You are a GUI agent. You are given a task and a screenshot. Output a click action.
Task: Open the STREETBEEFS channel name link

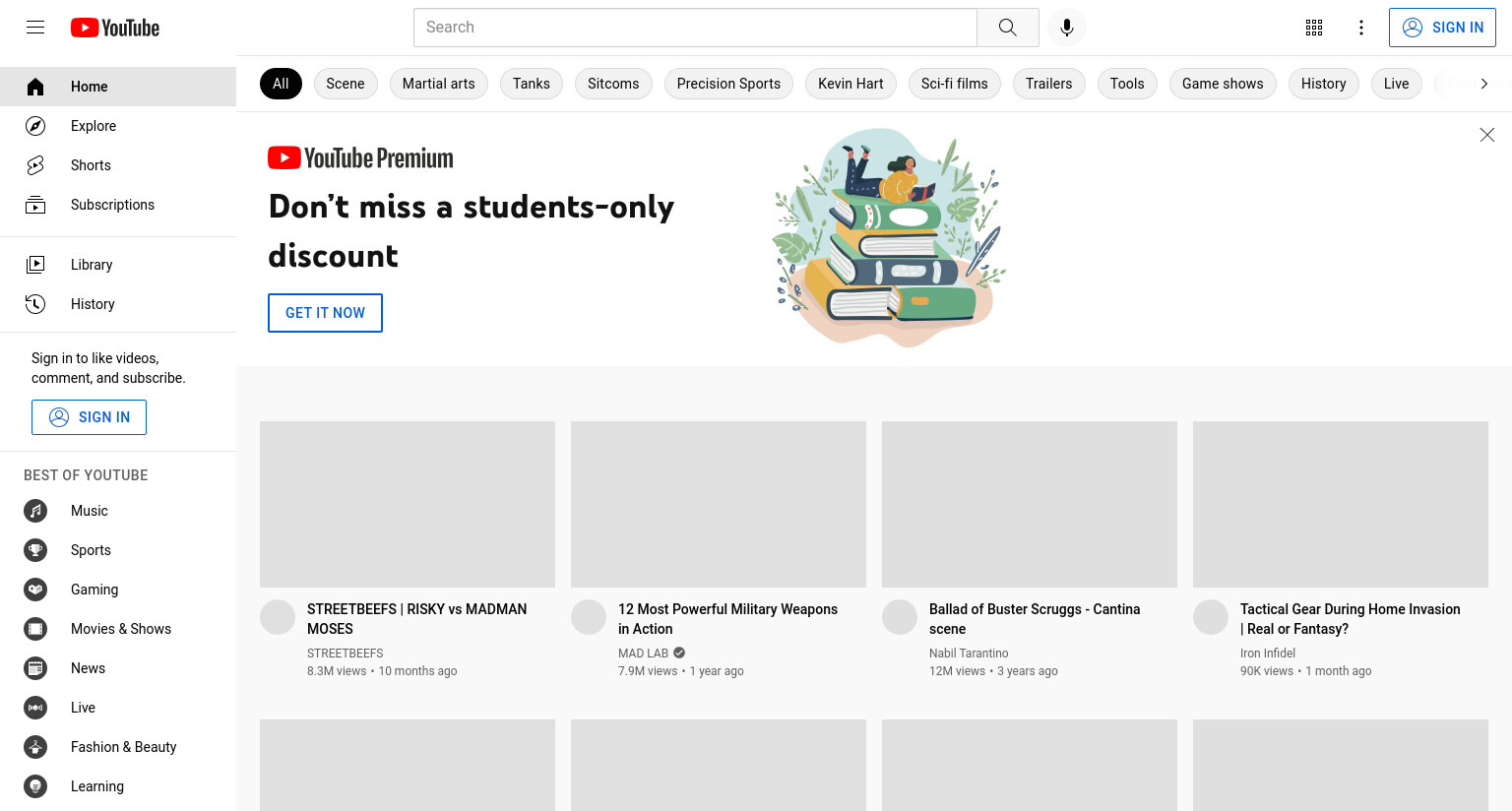[346, 654]
